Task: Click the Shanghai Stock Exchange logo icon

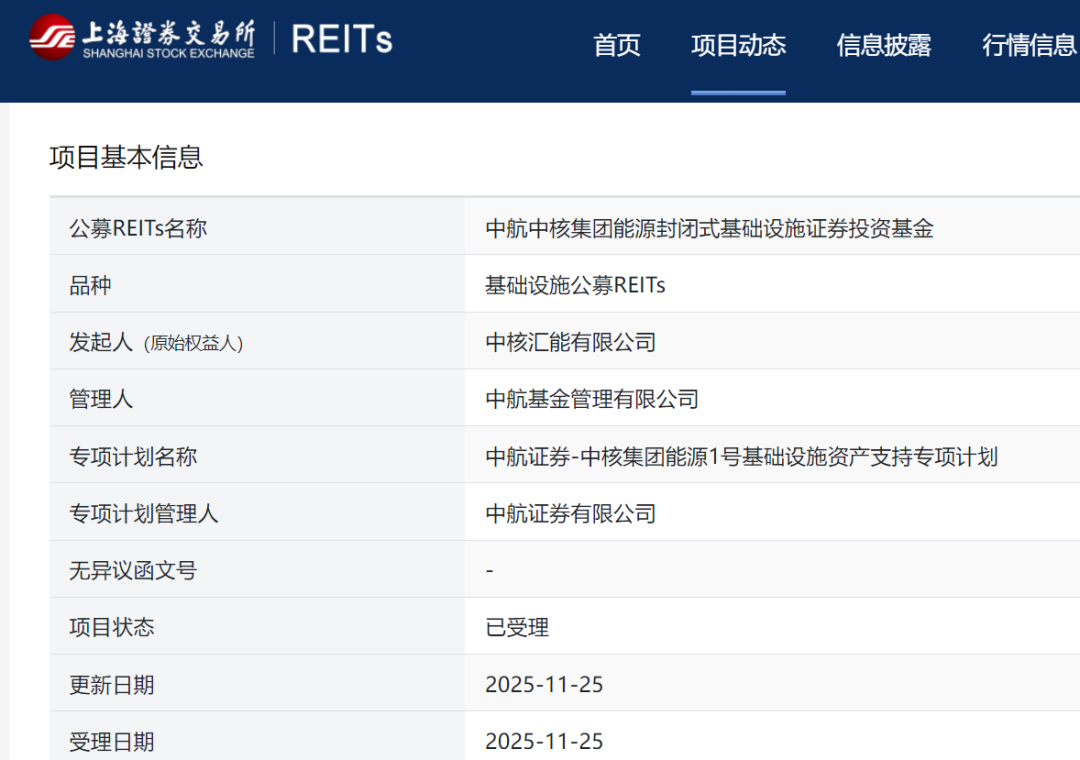Action: click(x=51, y=38)
